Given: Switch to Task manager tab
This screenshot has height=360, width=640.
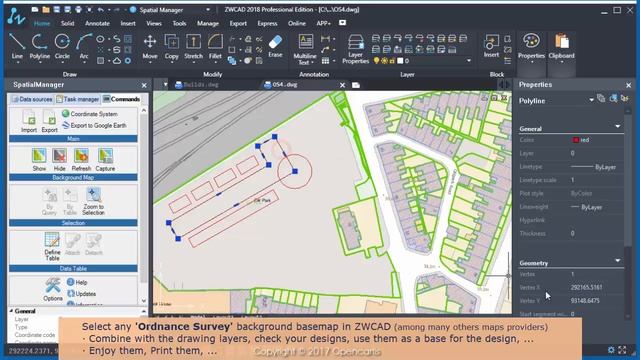Looking at the screenshot, I should tap(78, 99).
